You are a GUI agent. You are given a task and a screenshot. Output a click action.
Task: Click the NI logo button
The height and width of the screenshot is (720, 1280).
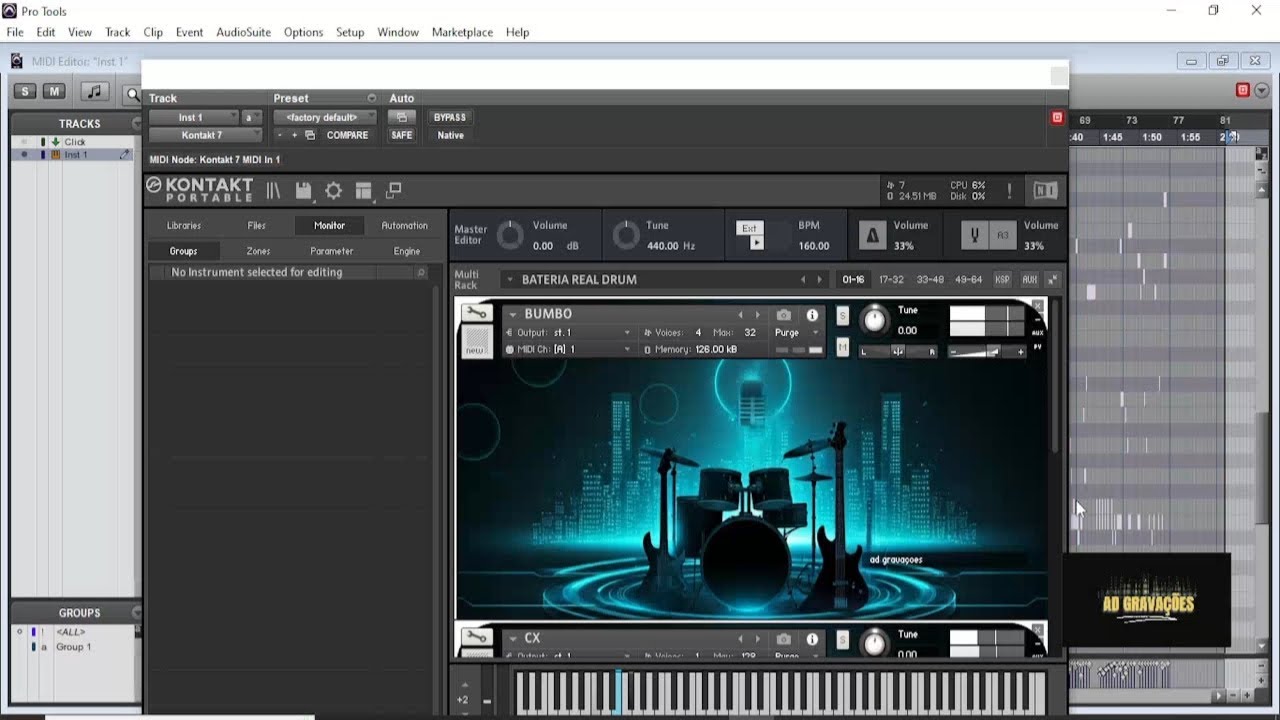[1045, 191]
